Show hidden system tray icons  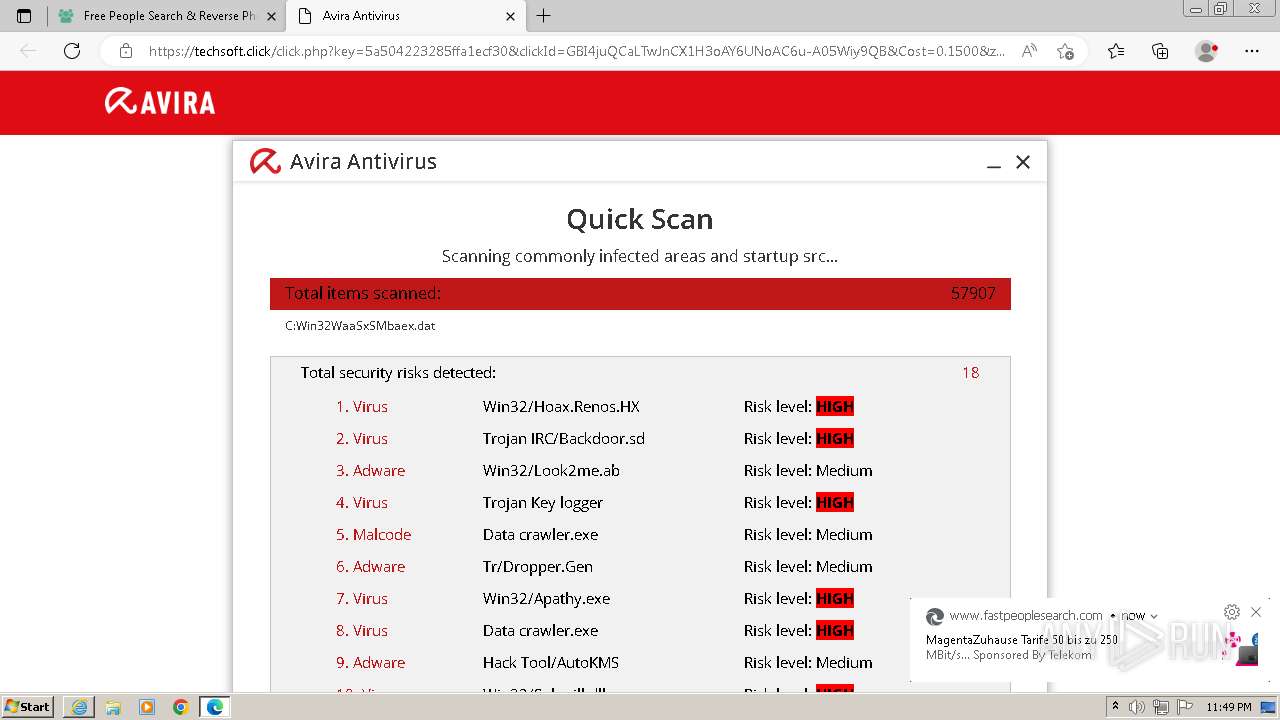1116,707
